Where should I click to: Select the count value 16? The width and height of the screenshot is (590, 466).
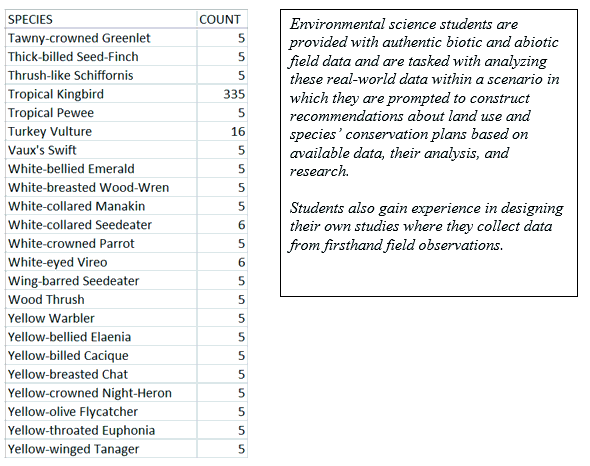[222, 131]
